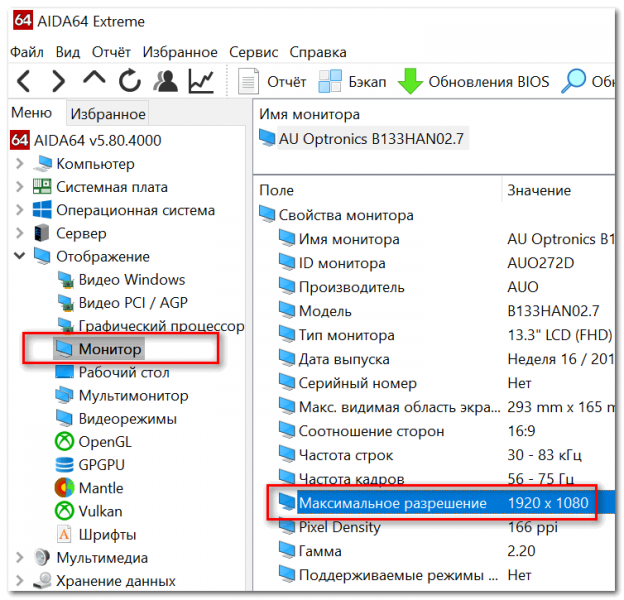Collapse the Отображение tree node
Viewport: 624px width, 600px height.
19,256
